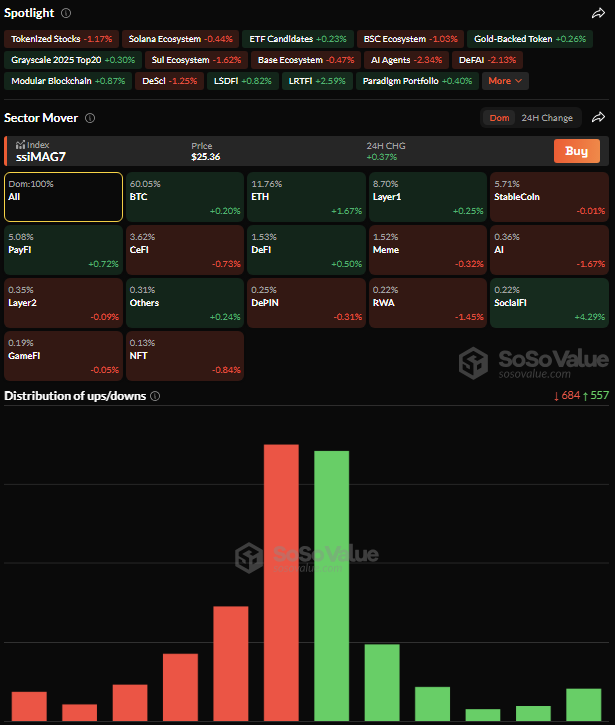
Task: Open the Sui Ecosystem spotlight tag
Action: (x=197, y=60)
